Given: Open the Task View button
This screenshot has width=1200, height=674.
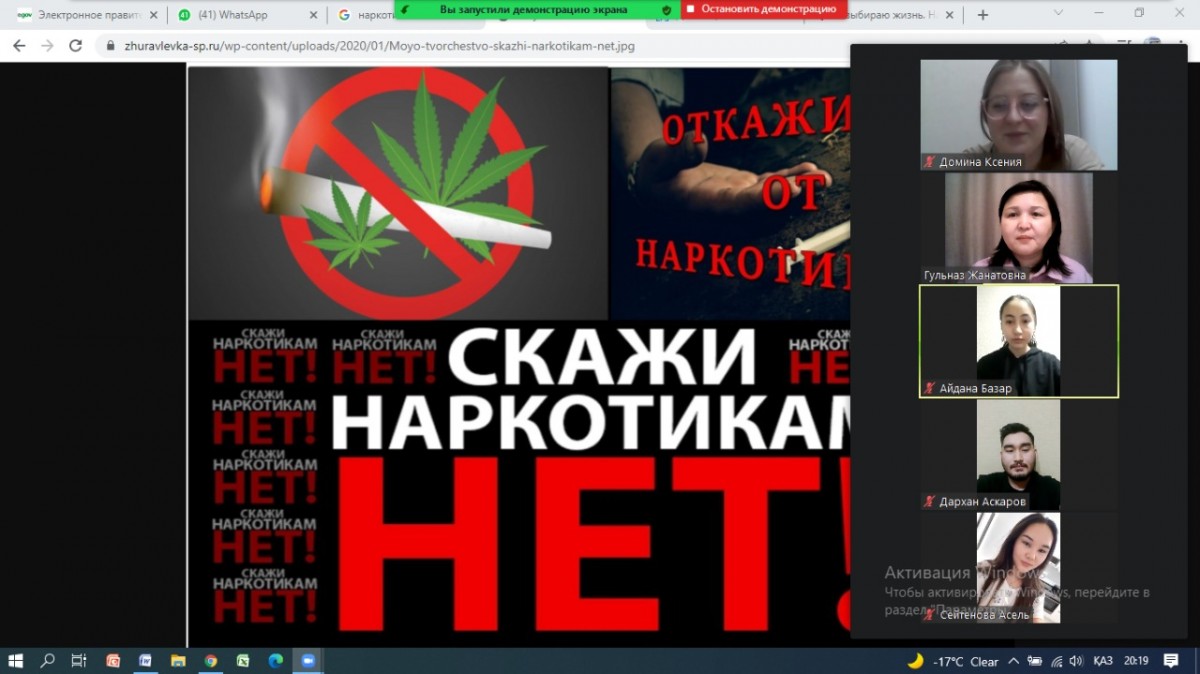Looking at the screenshot, I should [79, 661].
